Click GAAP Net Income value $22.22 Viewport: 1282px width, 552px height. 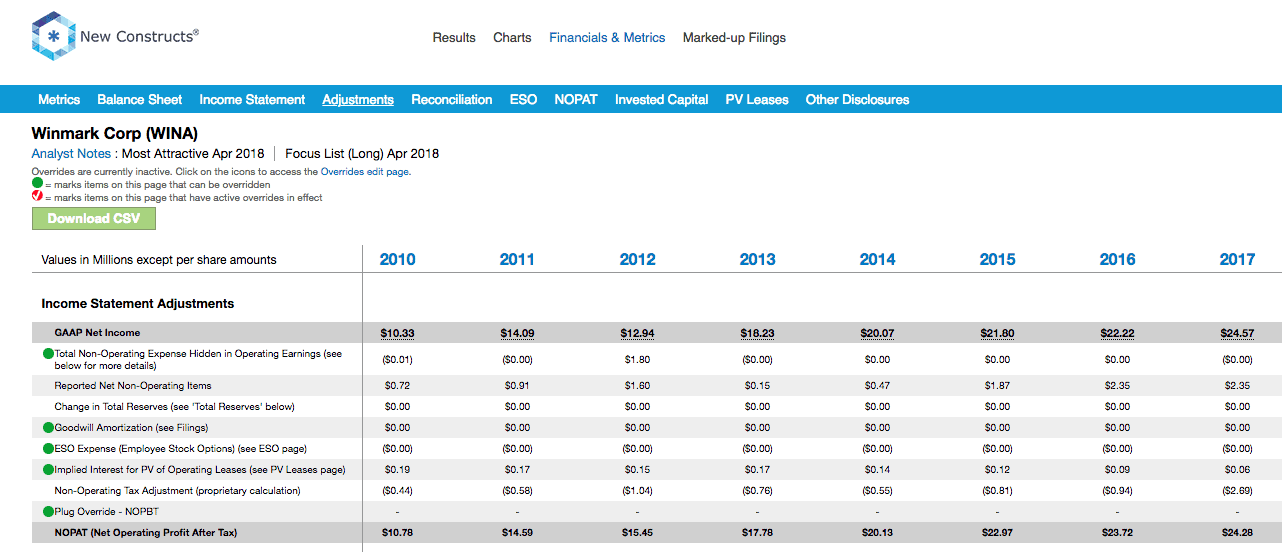click(1117, 333)
